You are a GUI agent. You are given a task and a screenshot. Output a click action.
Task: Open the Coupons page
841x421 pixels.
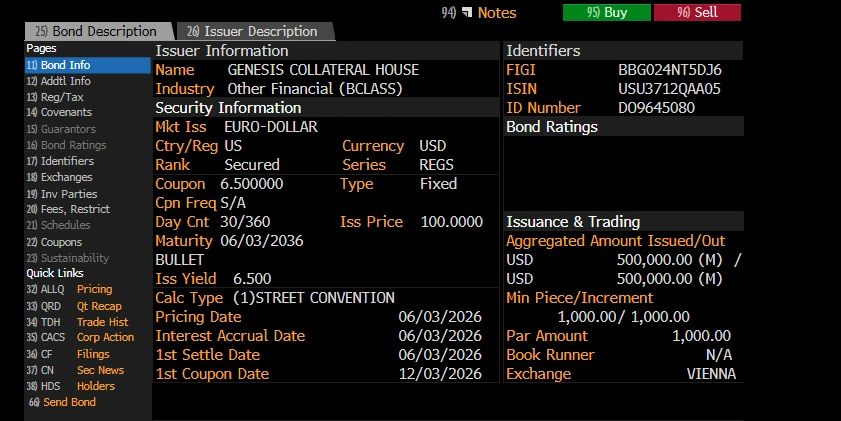(x=54, y=242)
